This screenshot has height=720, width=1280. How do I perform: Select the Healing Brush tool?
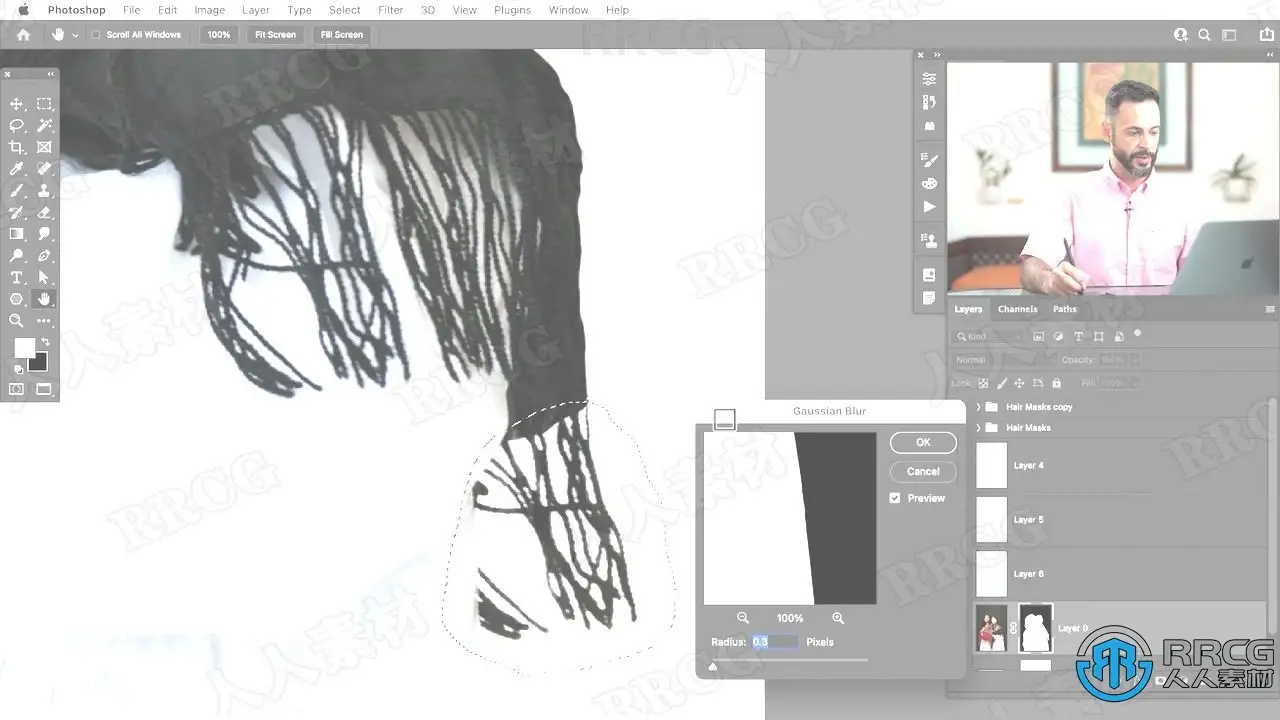coord(44,169)
